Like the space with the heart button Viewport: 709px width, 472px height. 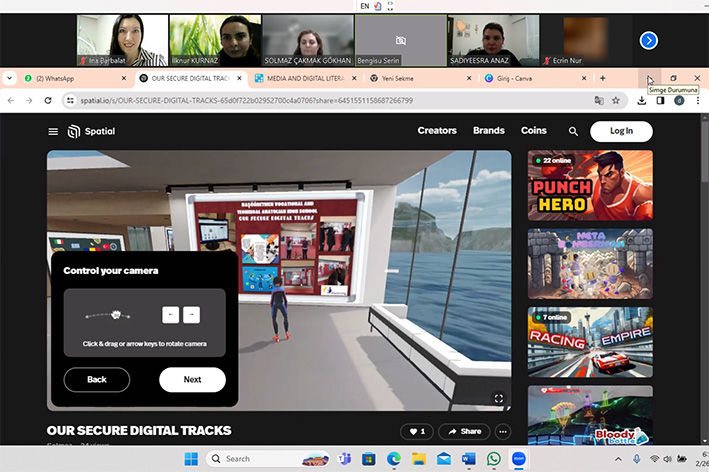click(x=416, y=431)
